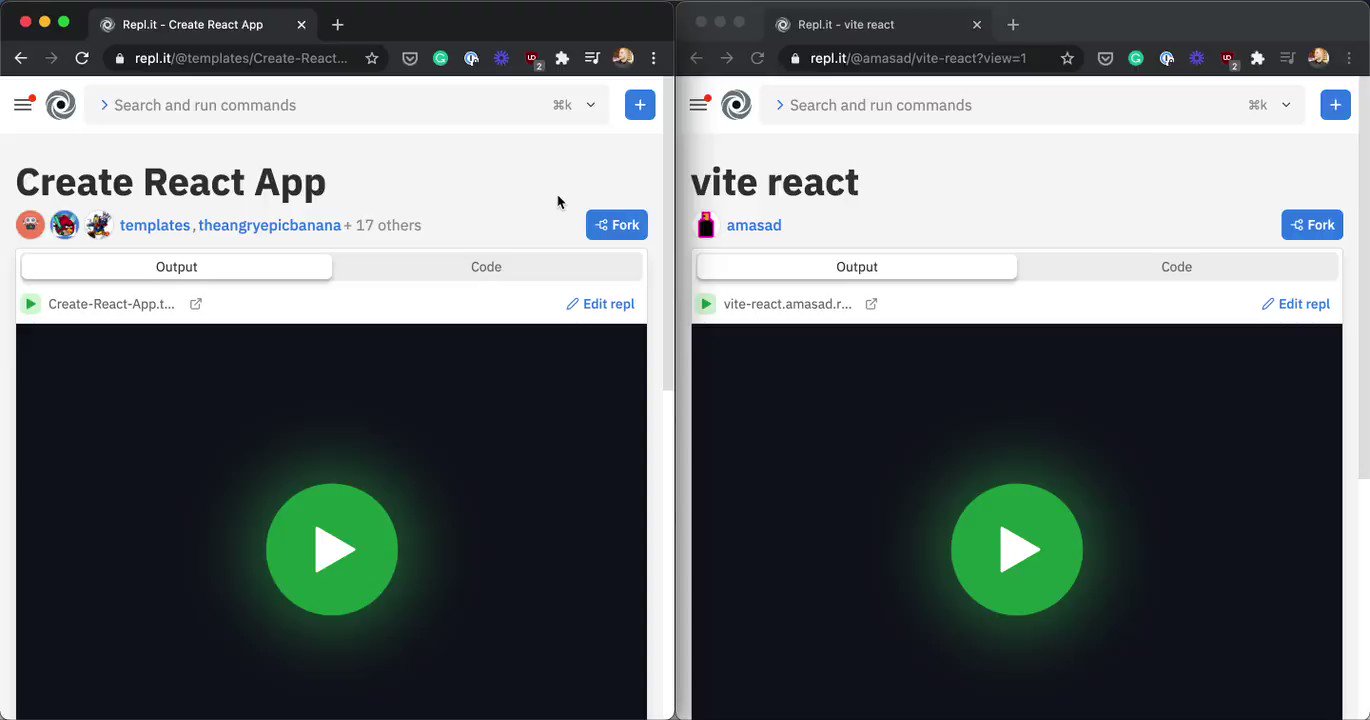Click the Replit logo in Create React App window
The width and height of the screenshot is (1370, 720).
[x=61, y=105]
